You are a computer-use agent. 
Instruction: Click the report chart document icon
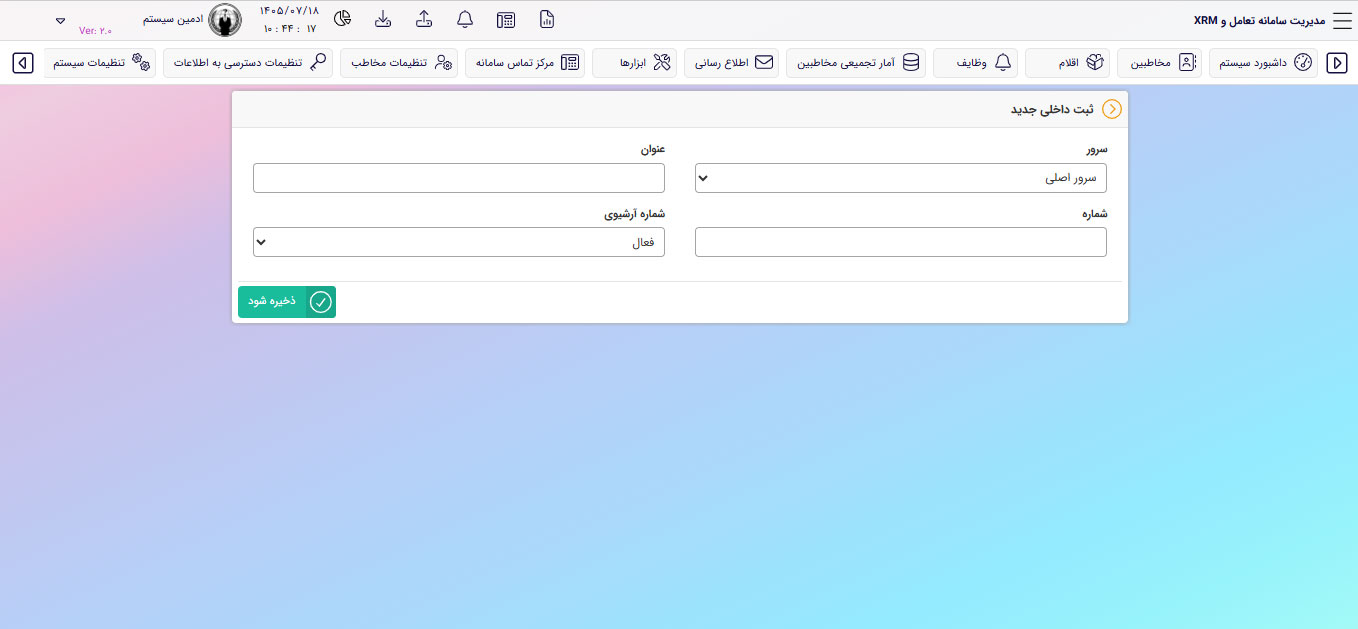point(546,20)
